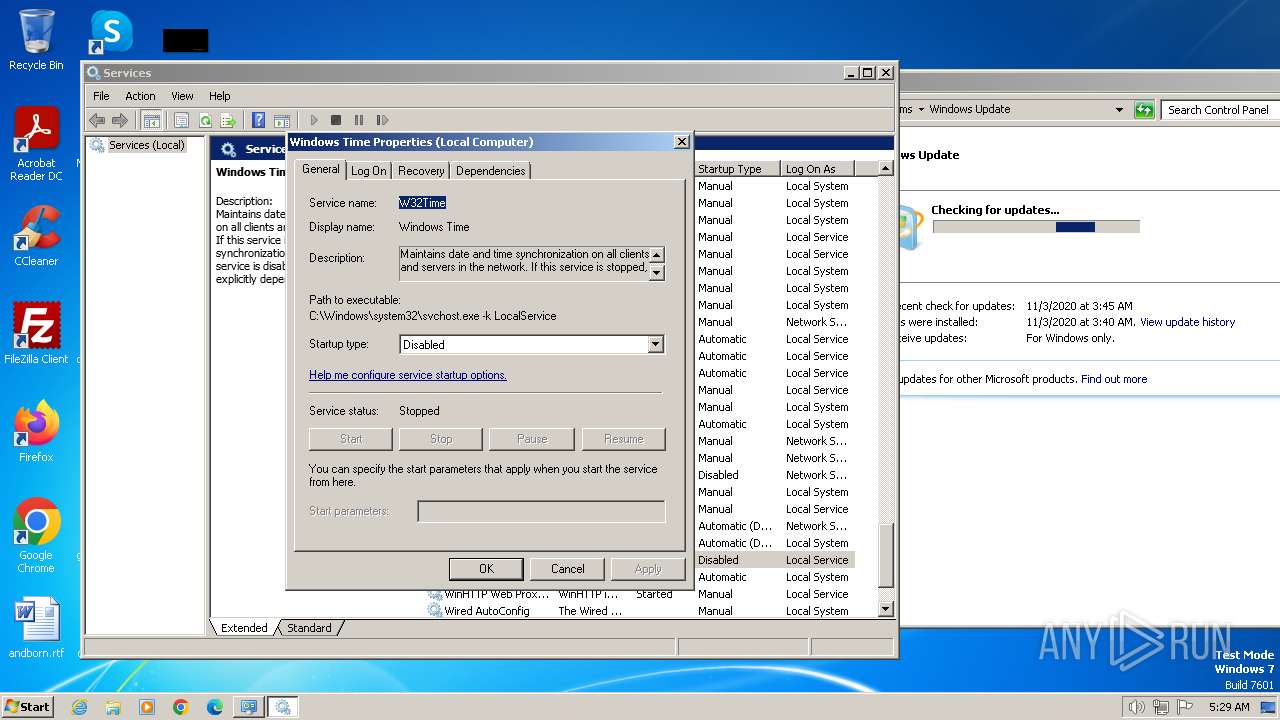Click Help me configure service startup options link
The image size is (1280, 720).
(408, 375)
